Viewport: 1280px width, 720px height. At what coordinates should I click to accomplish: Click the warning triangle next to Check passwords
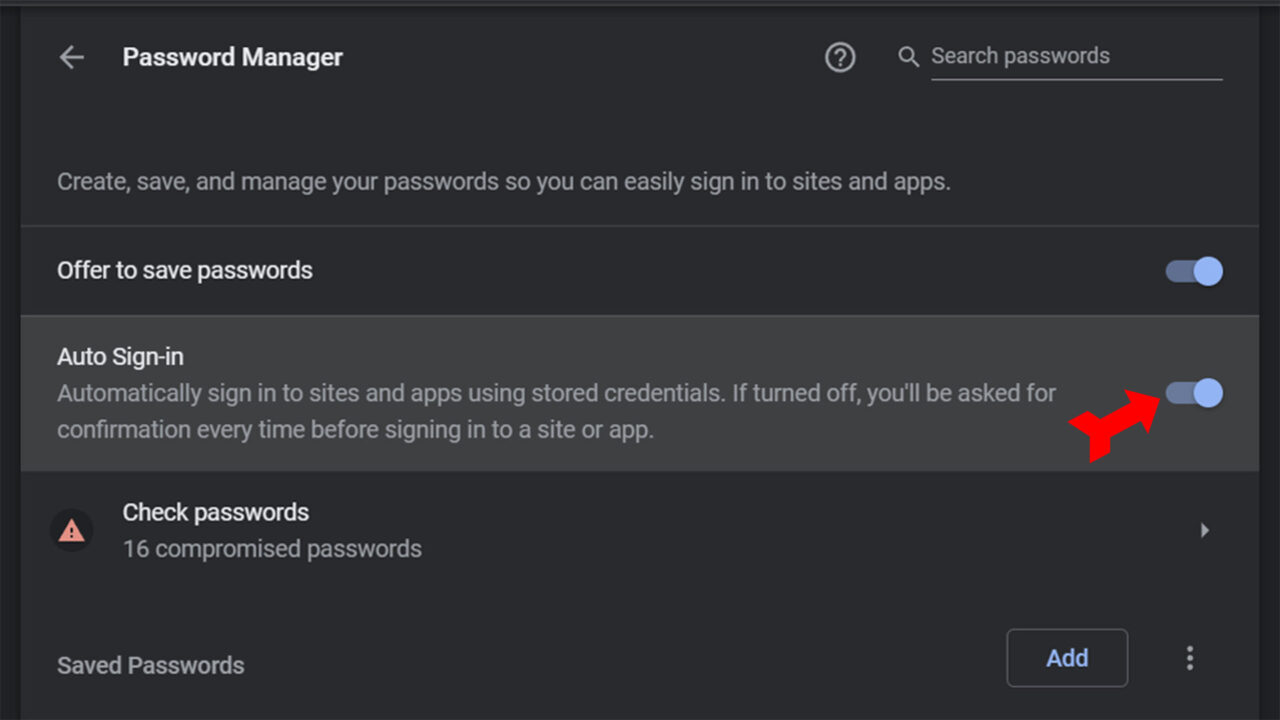(x=71, y=530)
